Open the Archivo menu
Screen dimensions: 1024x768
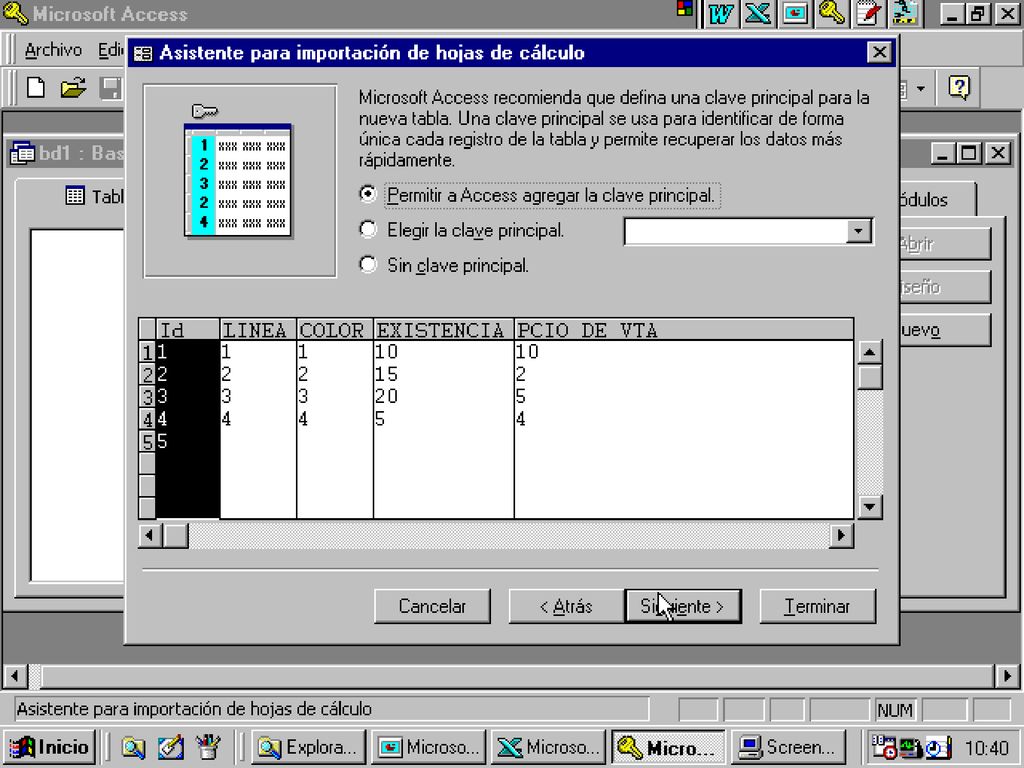click(x=53, y=50)
